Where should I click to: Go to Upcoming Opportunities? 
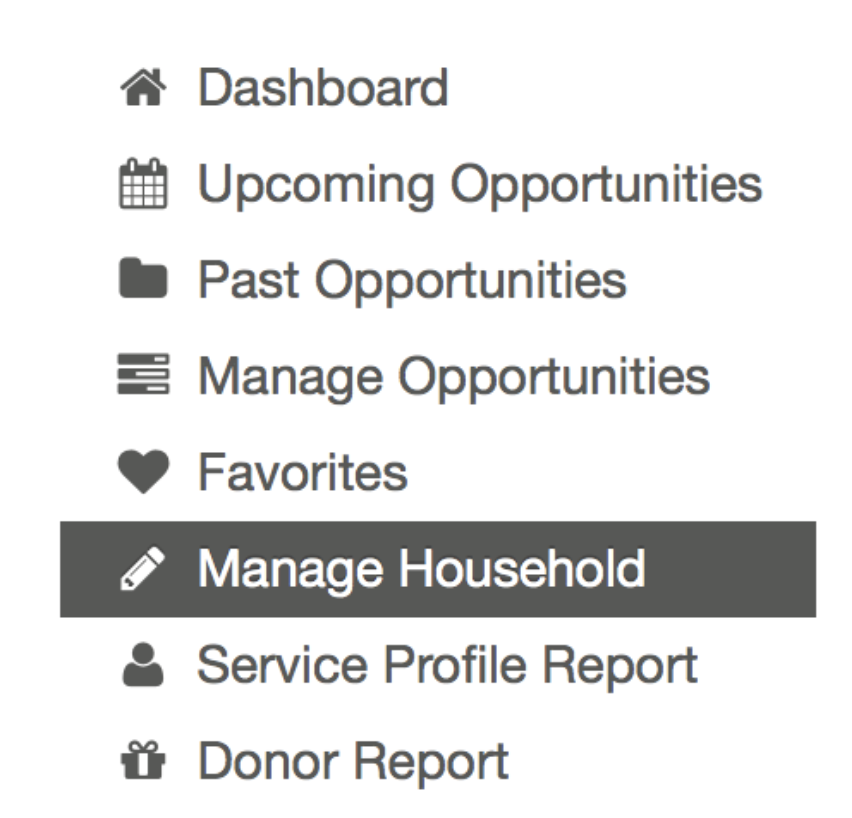pyautogui.click(x=479, y=185)
